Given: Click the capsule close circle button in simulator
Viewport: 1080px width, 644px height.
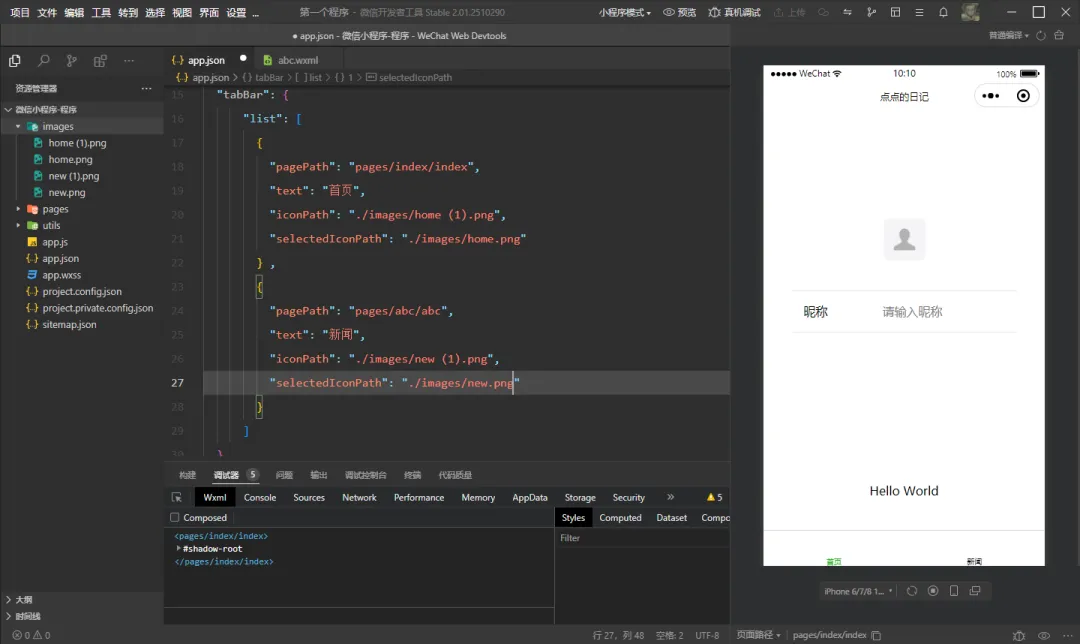Looking at the screenshot, I should click(x=1024, y=96).
